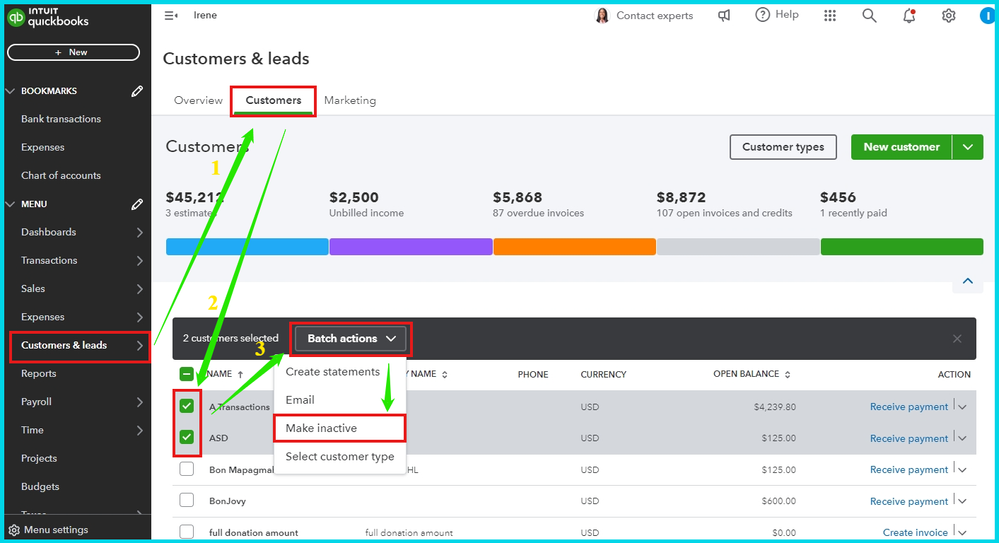The image size is (999, 543).
Task: Click Receive payment for A Transactions
Action: [x=909, y=407]
